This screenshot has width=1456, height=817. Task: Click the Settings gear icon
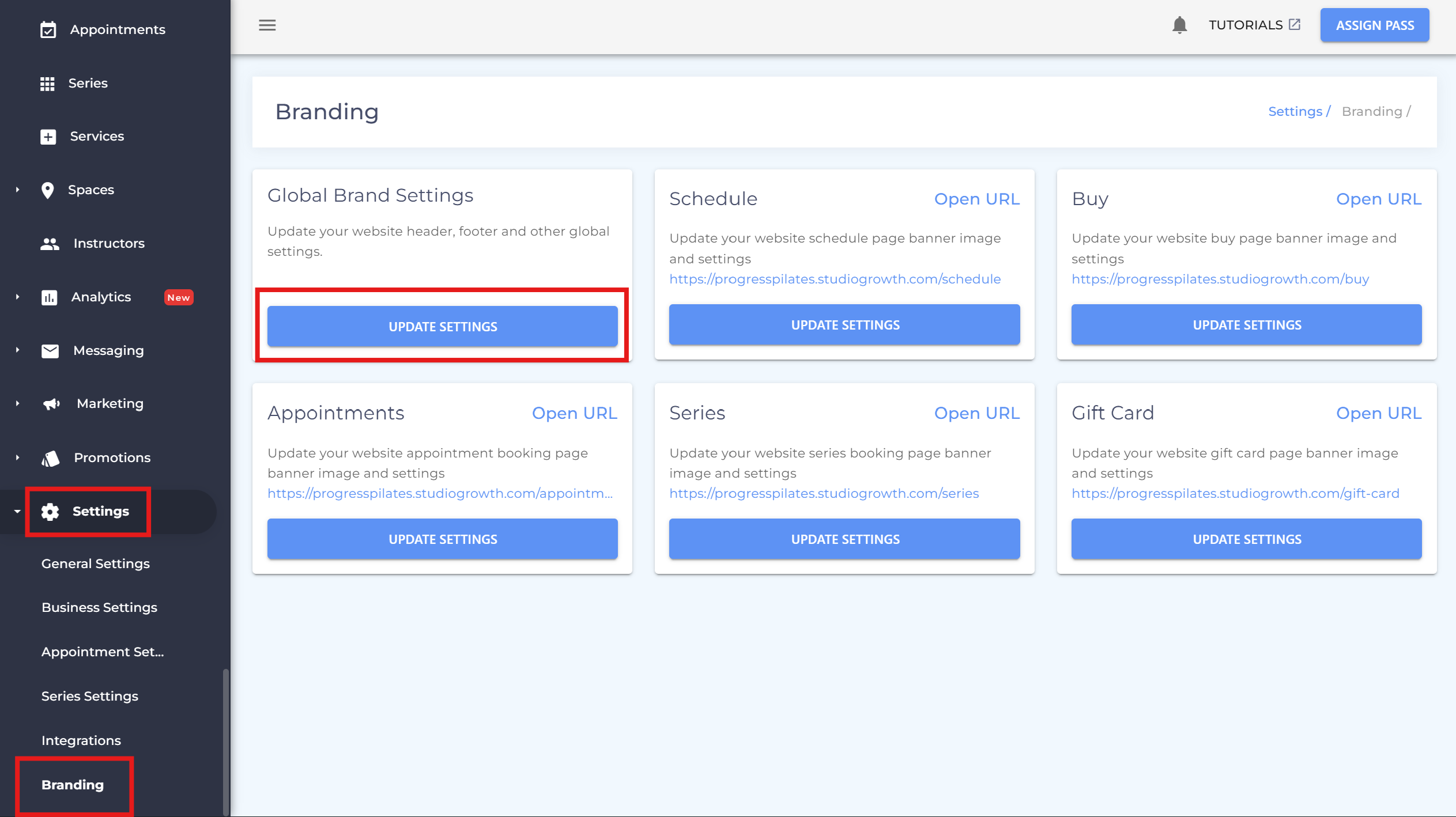click(x=50, y=512)
